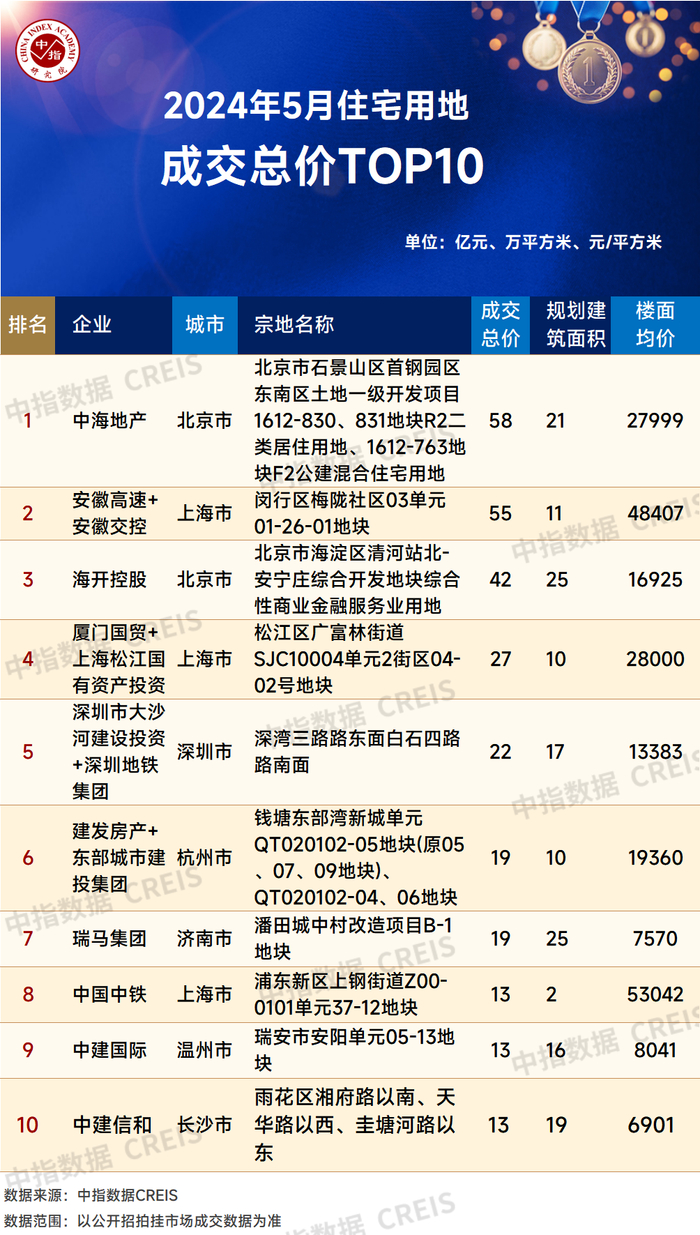700x1235 pixels.
Task: Select company cell '中建国际'
Action: [x=110, y=1051]
